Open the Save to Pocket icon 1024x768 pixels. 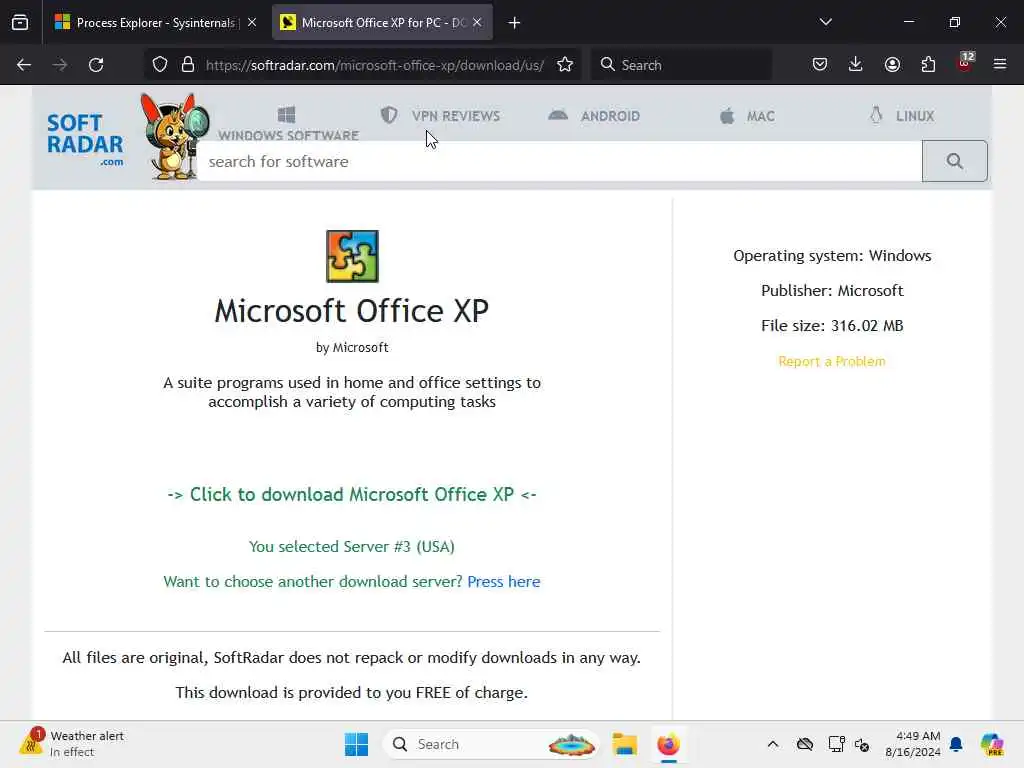[820, 64]
